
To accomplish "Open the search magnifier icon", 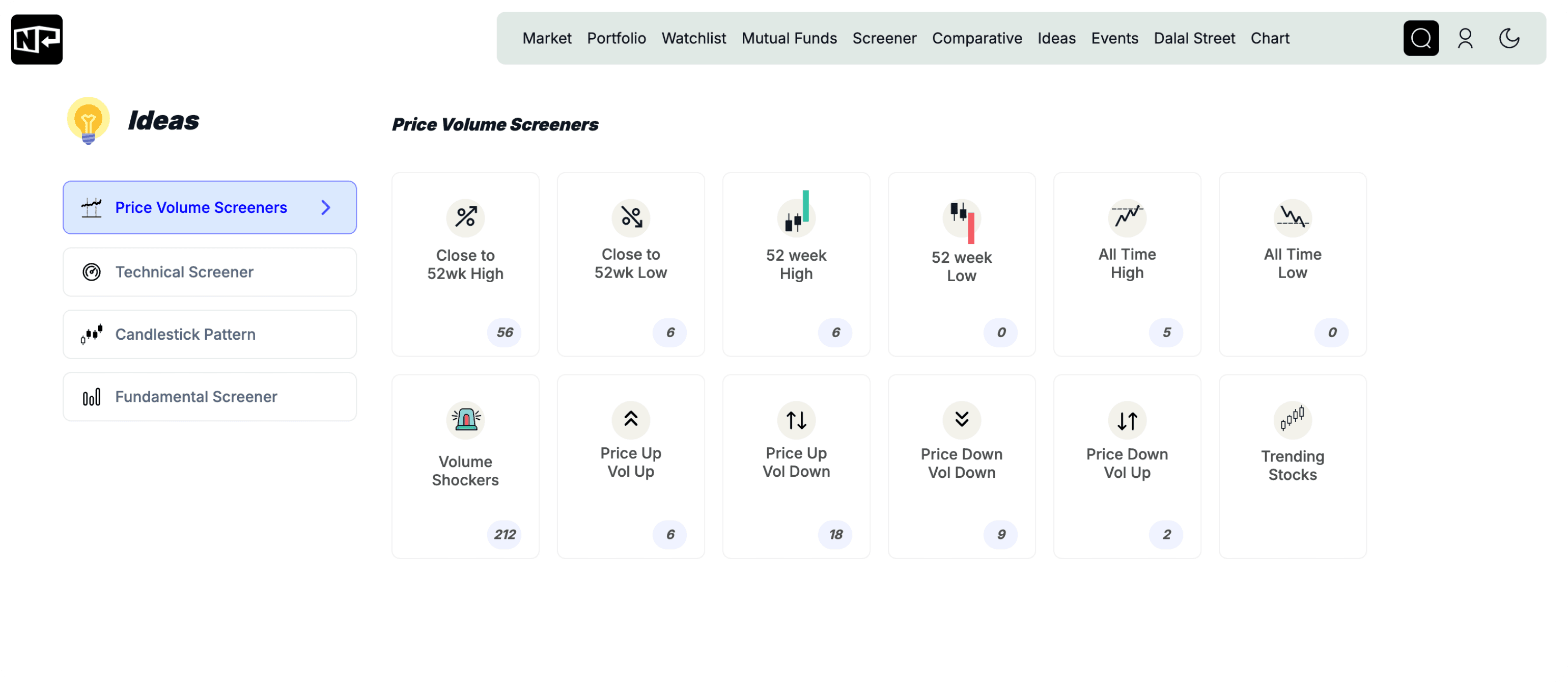I will click(x=1421, y=38).
